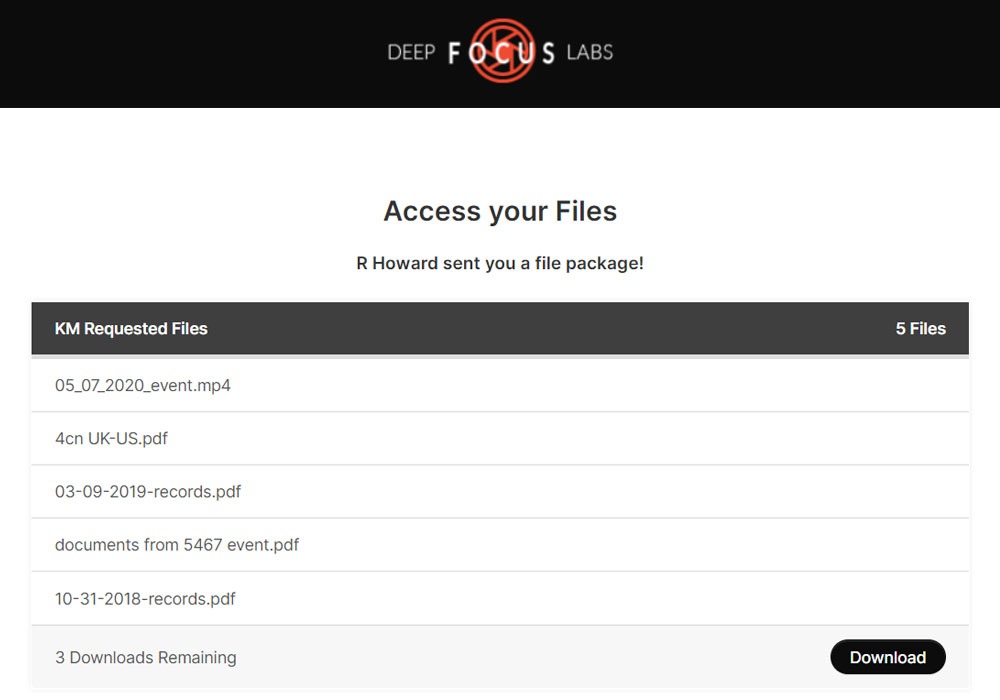Choose documents from 5467 event.pdf
The height and width of the screenshot is (700, 1000).
tap(177, 545)
